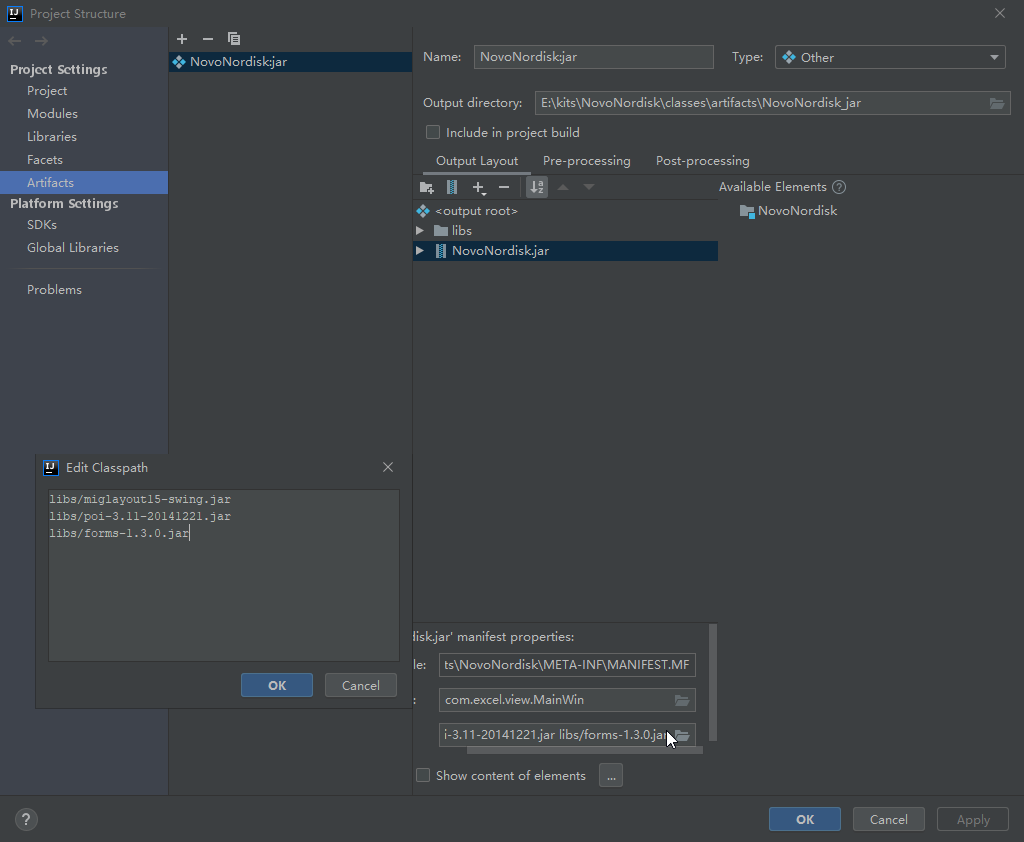
Task: Open the artifact Type dropdown
Action: tap(889, 57)
